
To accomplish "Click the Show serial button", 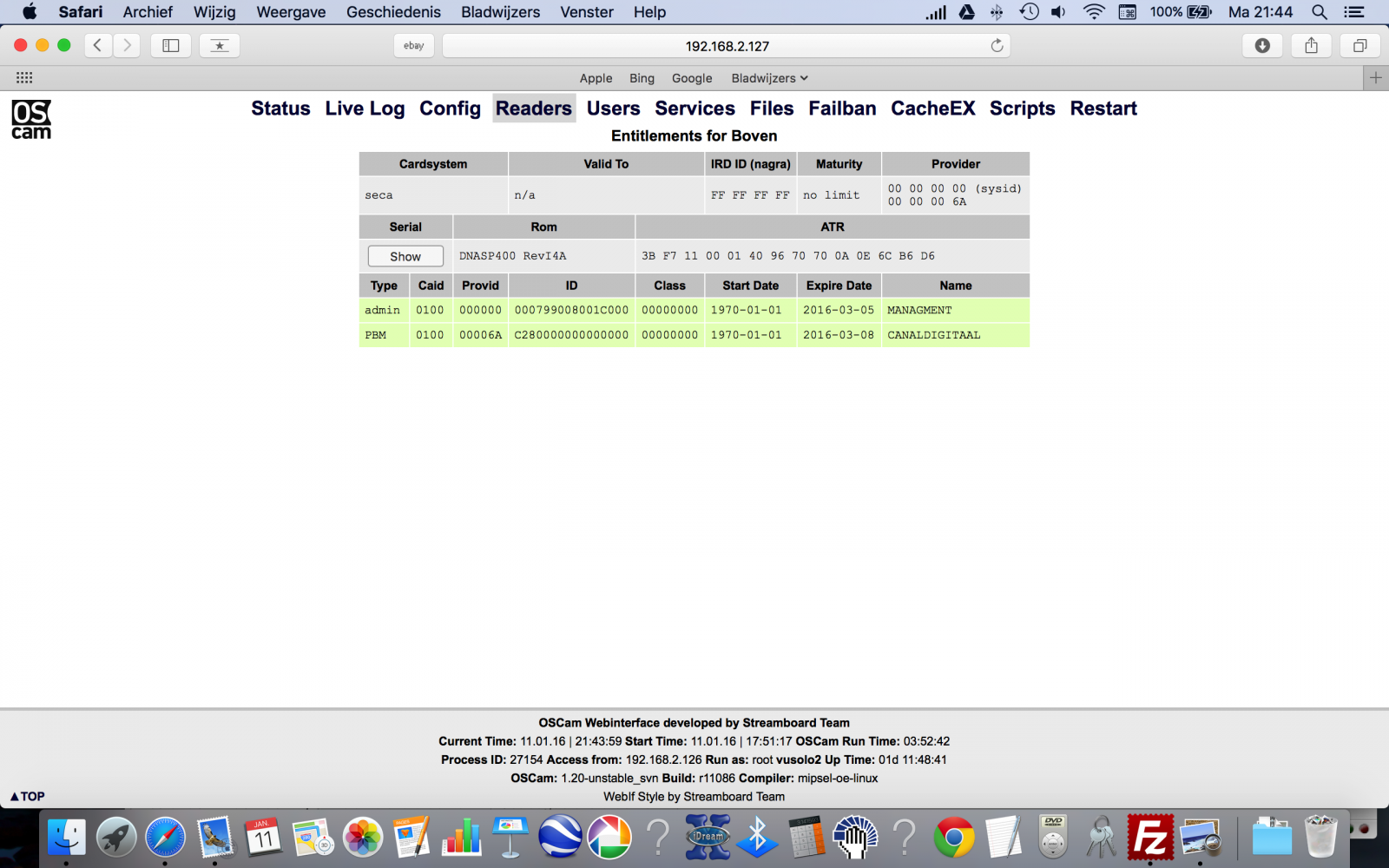I will (405, 256).
